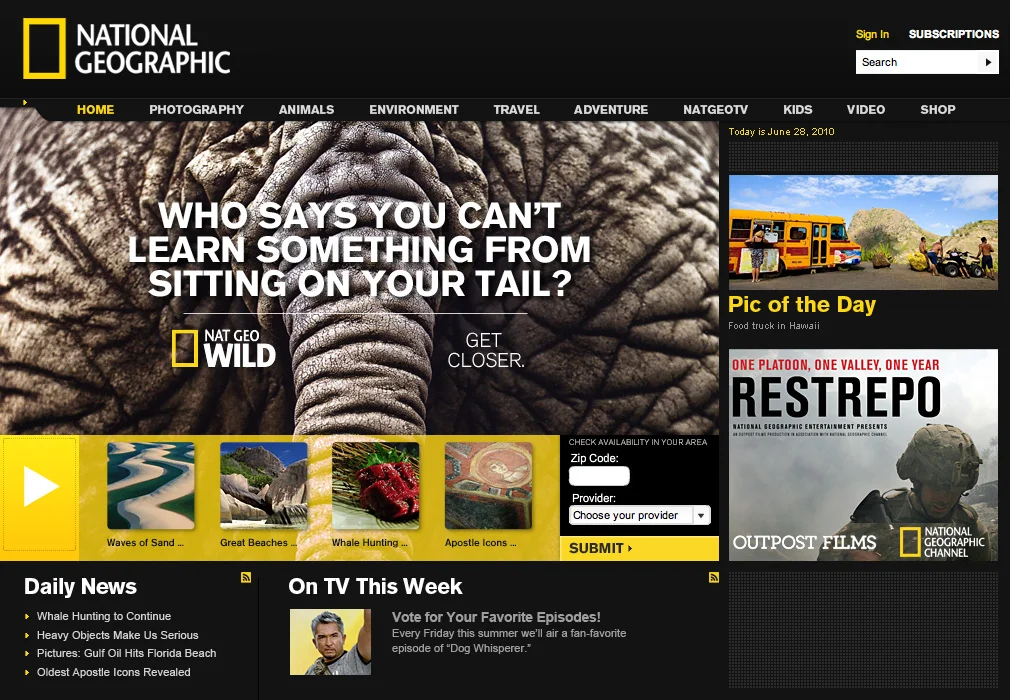Click the Great Beaches caption link
Screen dimensions: 1010x700
coord(258,543)
